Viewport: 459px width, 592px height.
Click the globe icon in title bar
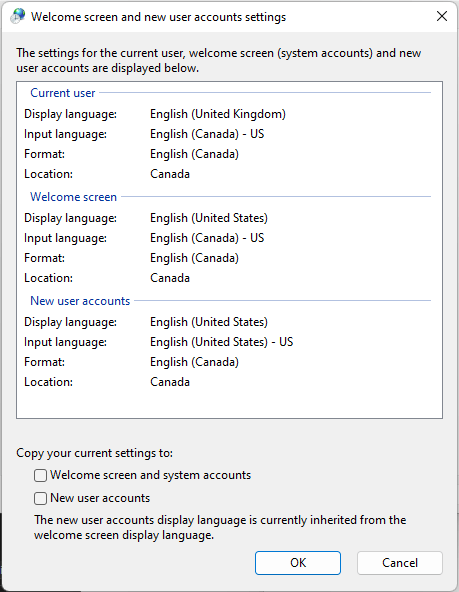pos(17,16)
